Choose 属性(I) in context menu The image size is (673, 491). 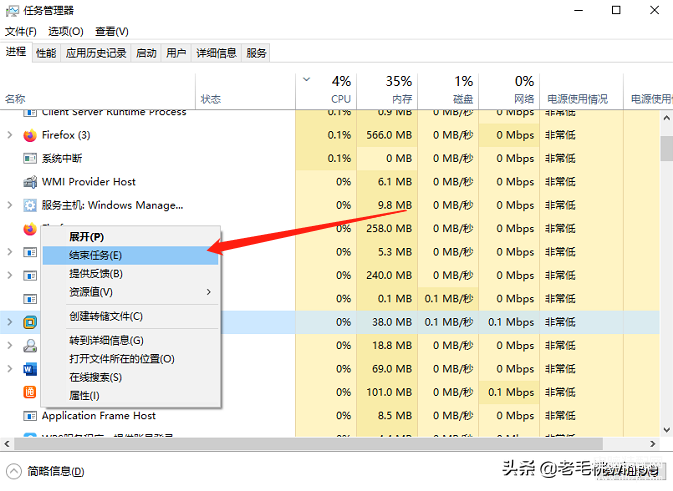[x=130, y=396]
